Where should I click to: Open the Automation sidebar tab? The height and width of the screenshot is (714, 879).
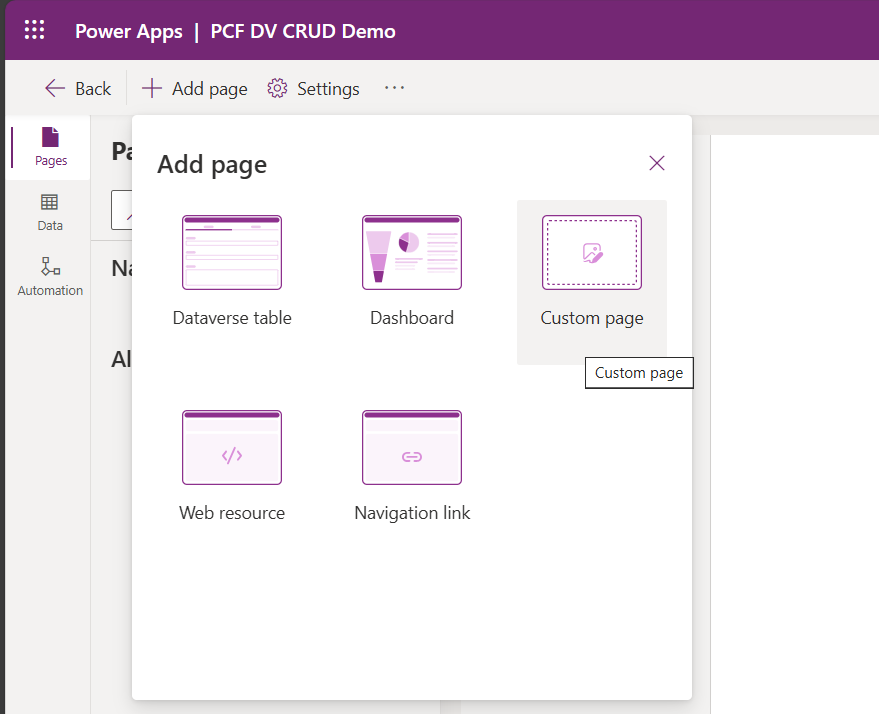coord(50,277)
